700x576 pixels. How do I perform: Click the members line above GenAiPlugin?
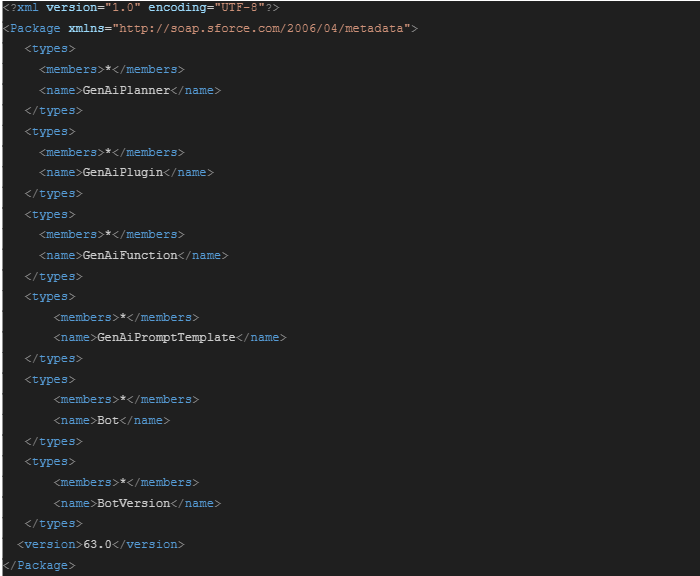[x=112, y=152]
